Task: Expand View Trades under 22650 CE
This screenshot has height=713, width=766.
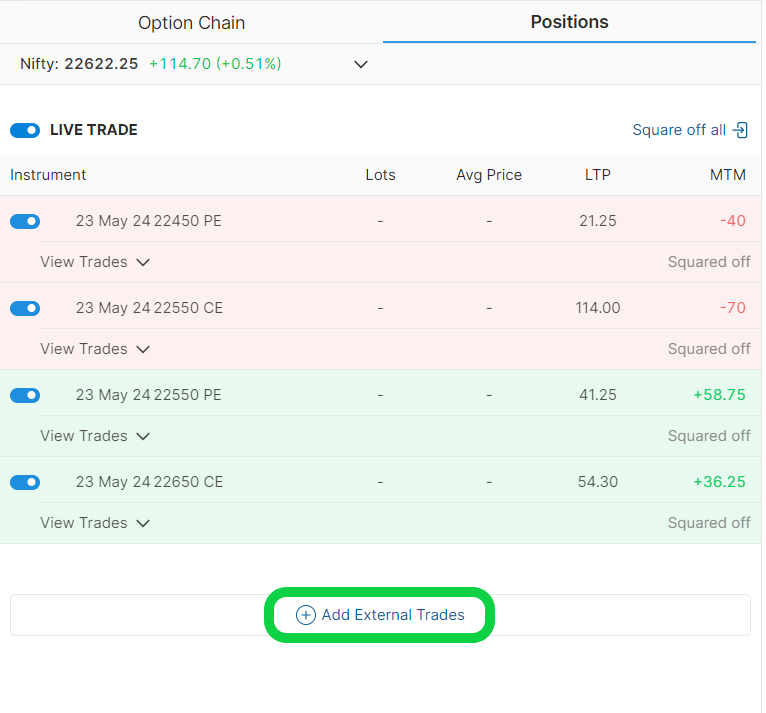Action: [x=95, y=523]
